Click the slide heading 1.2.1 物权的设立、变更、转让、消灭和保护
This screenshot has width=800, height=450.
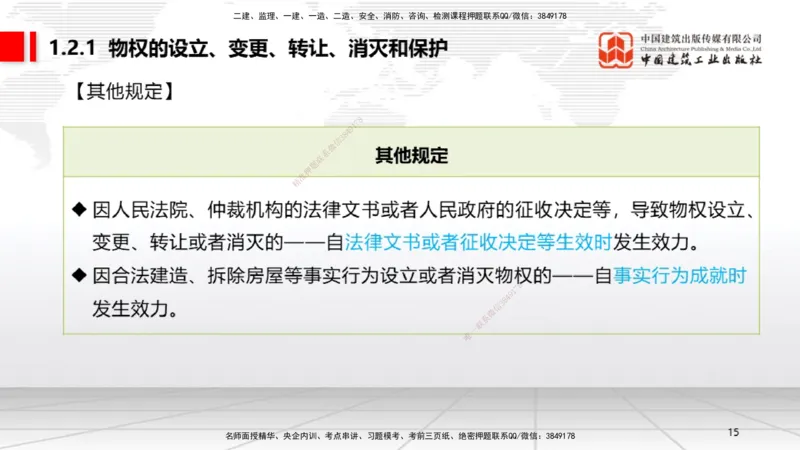click(x=248, y=48)
